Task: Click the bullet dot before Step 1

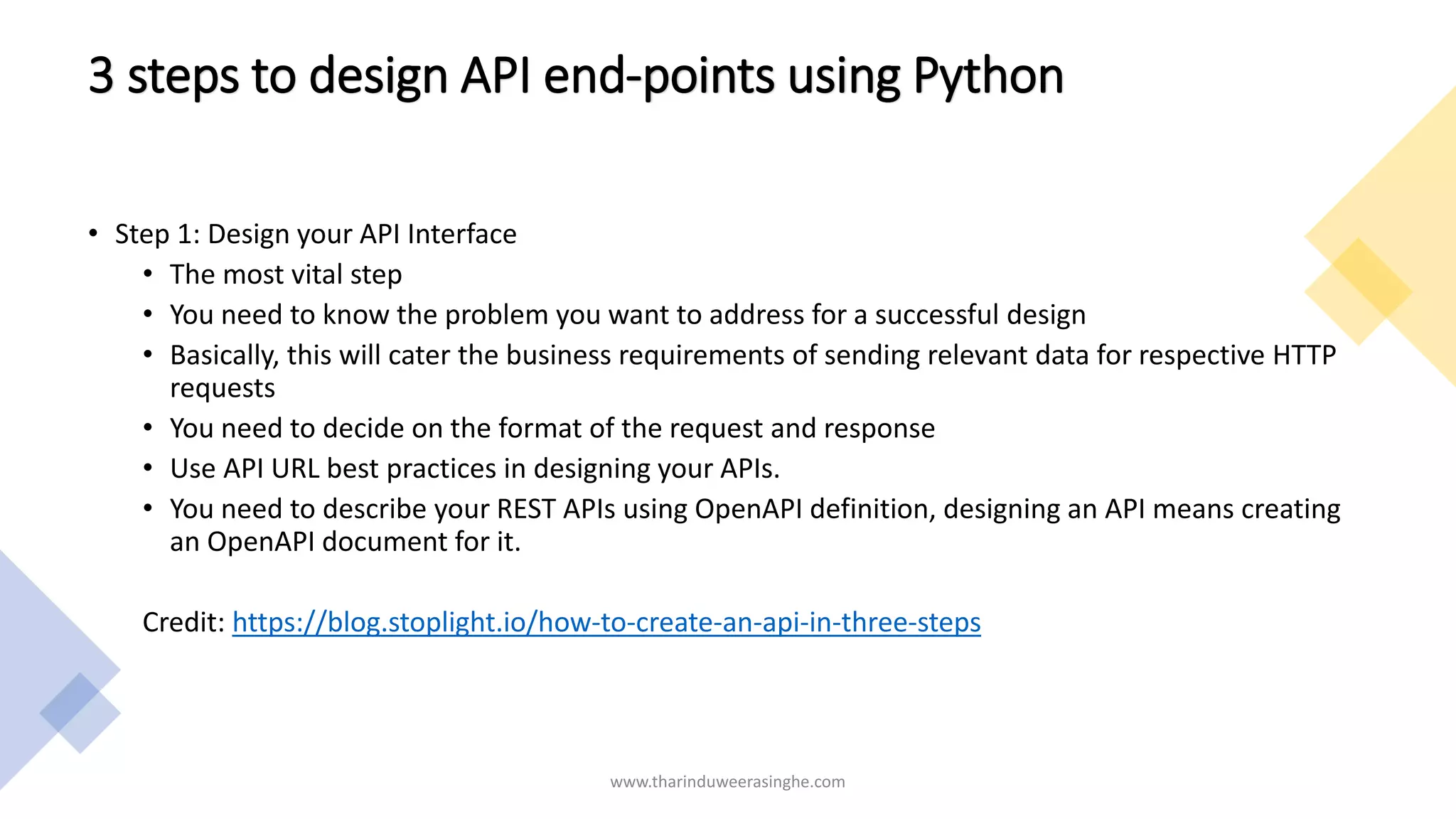Action: (x=93, y=233)
